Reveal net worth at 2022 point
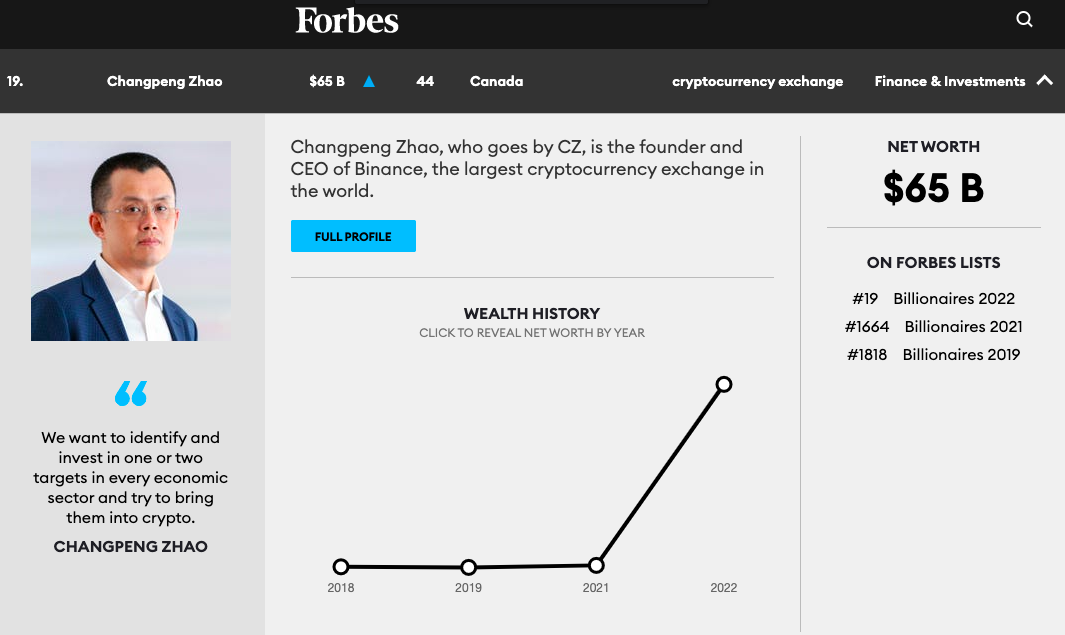The width and height of the screenshot is (1065, 635). coord(724,384)
